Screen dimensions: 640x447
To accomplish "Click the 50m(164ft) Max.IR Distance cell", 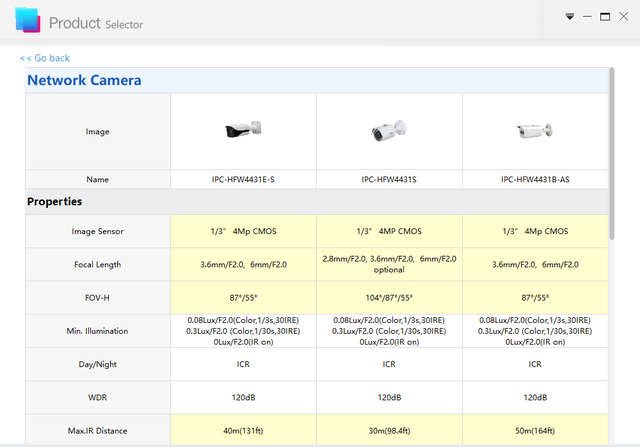I will [534, 431].
